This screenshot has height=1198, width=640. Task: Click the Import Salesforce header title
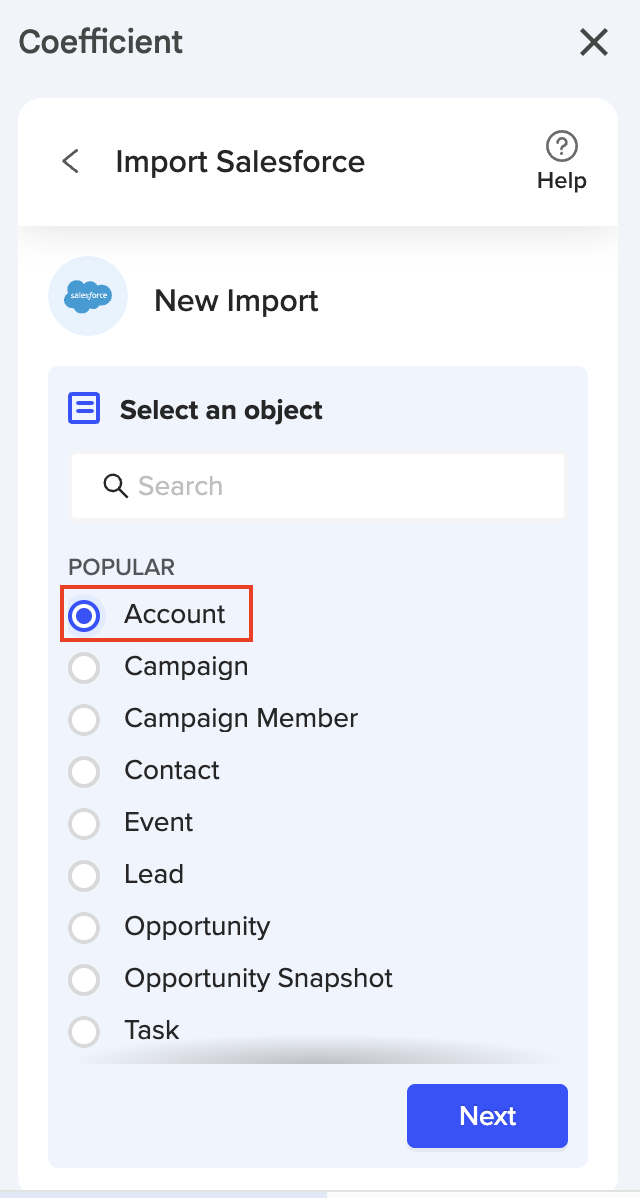(240, 161)
